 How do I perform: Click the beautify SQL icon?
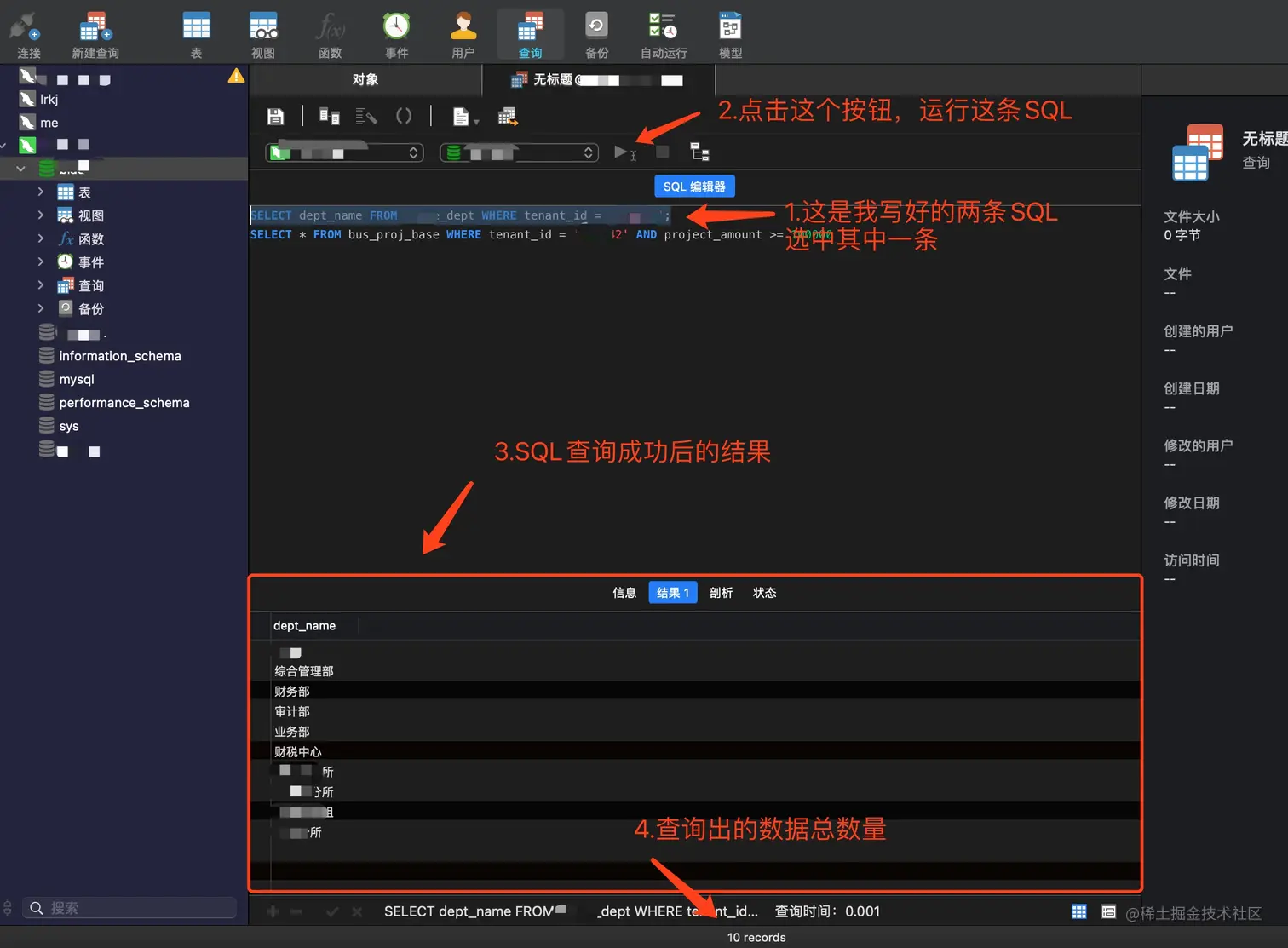[x=366, y=116]
